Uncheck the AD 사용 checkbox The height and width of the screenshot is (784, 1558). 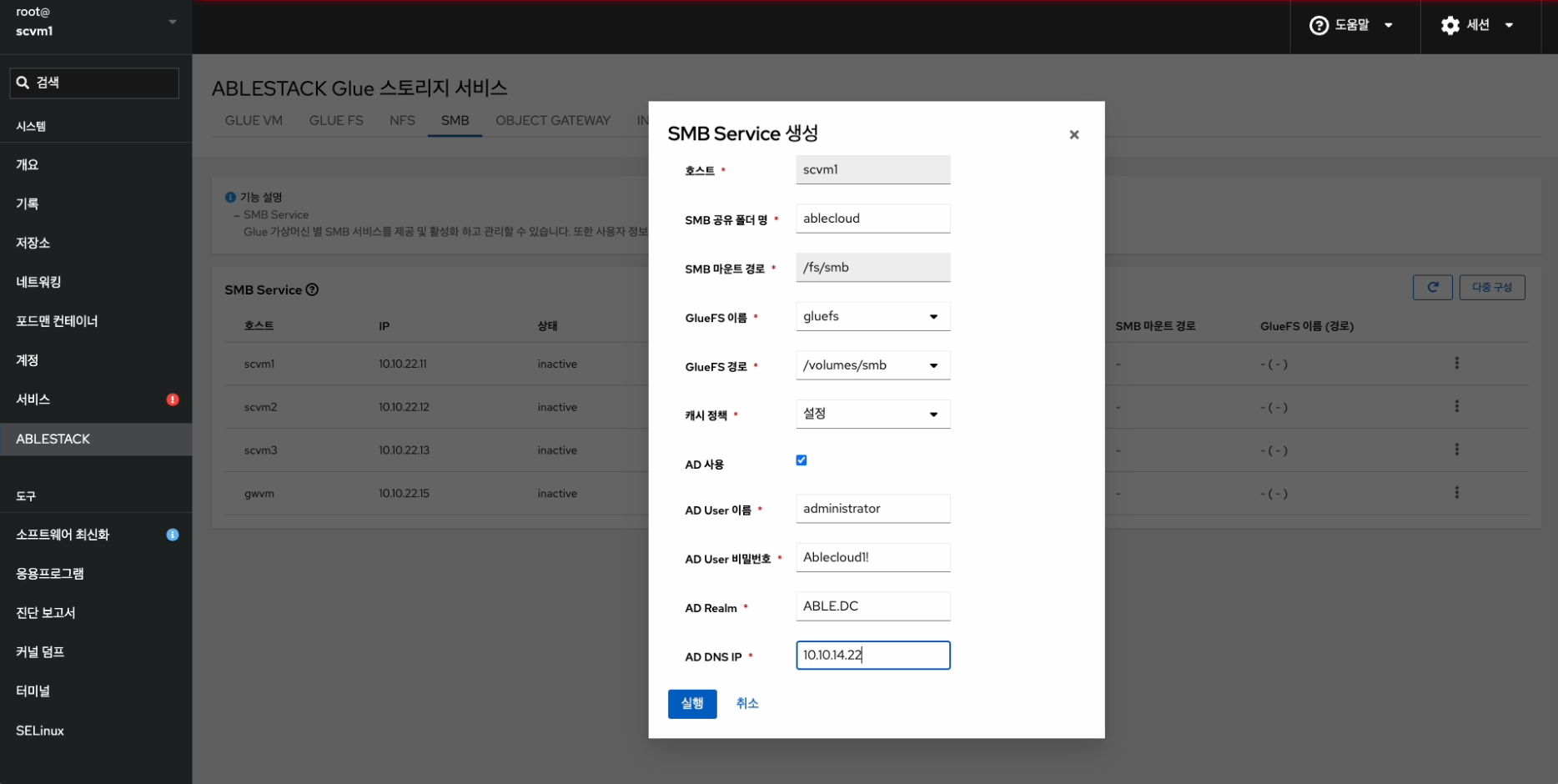[802, 460]
